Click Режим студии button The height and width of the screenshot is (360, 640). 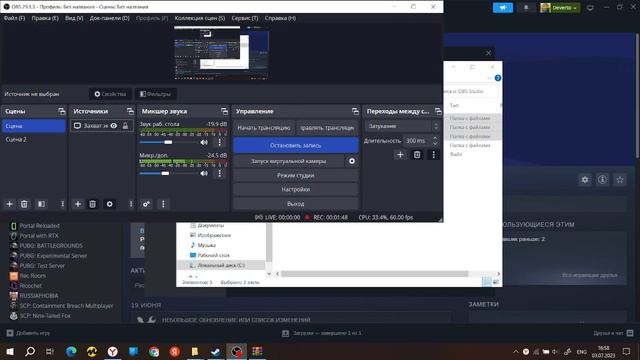tap(296, 175)
